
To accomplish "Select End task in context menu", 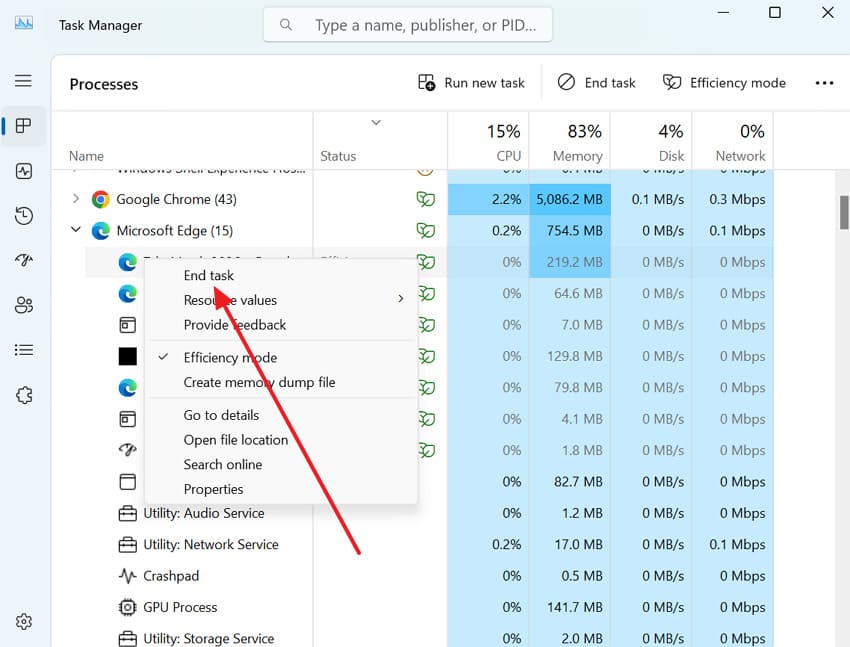I will pyautogui.click(x=209, y=275).
